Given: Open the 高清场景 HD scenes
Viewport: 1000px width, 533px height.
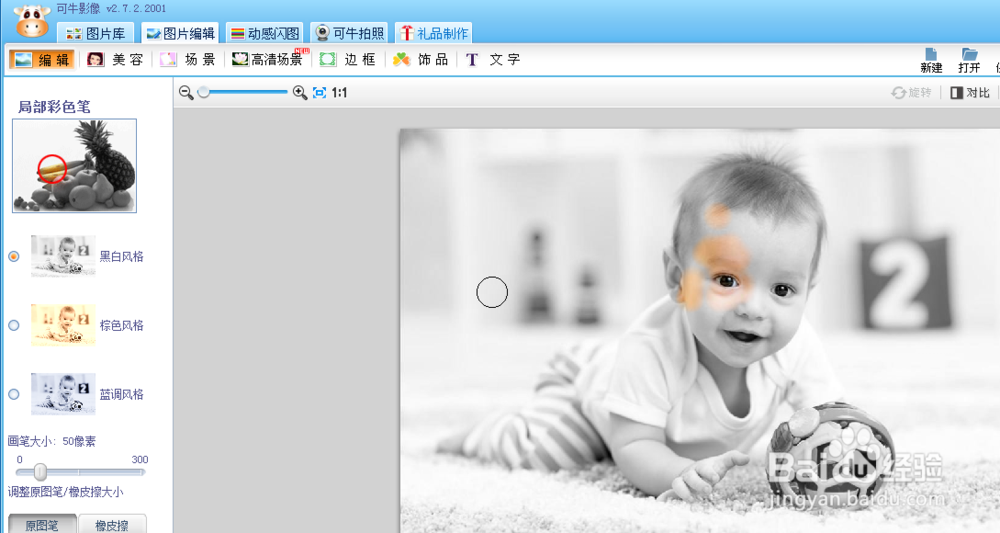Looking at the screenshot, I should coord(267,59).
